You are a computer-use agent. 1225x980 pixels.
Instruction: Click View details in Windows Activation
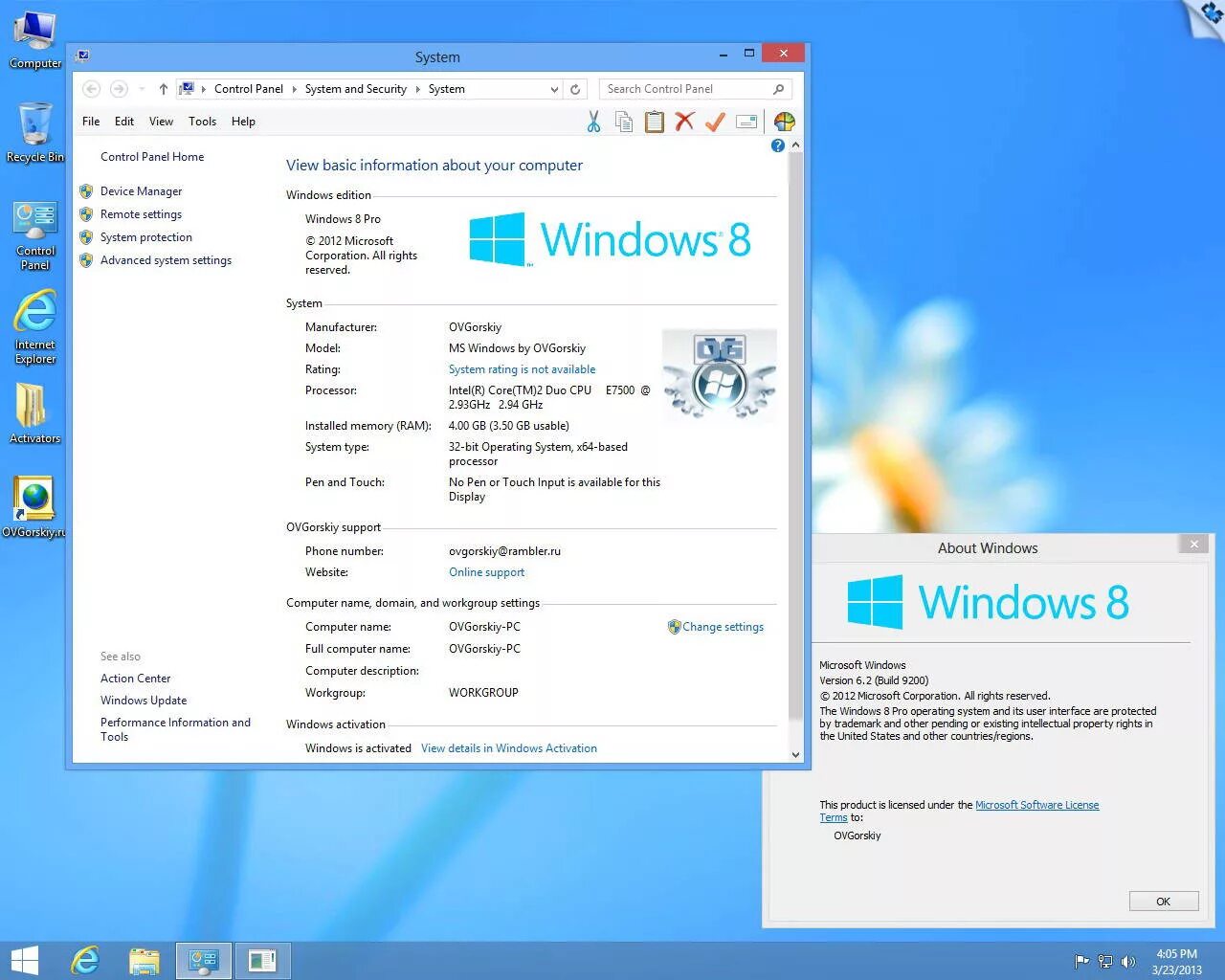[509, 748]
